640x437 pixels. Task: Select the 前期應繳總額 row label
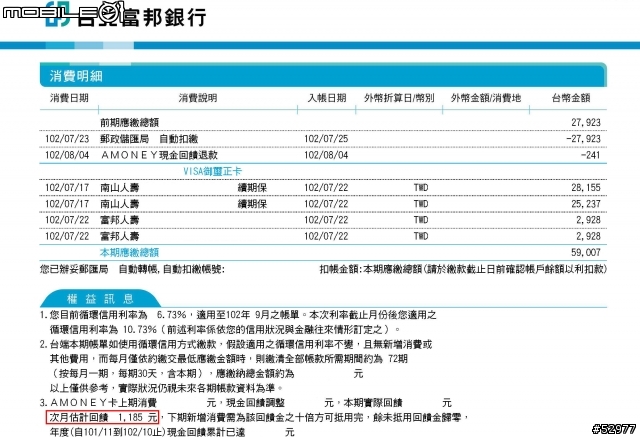(x=129, y=122)
